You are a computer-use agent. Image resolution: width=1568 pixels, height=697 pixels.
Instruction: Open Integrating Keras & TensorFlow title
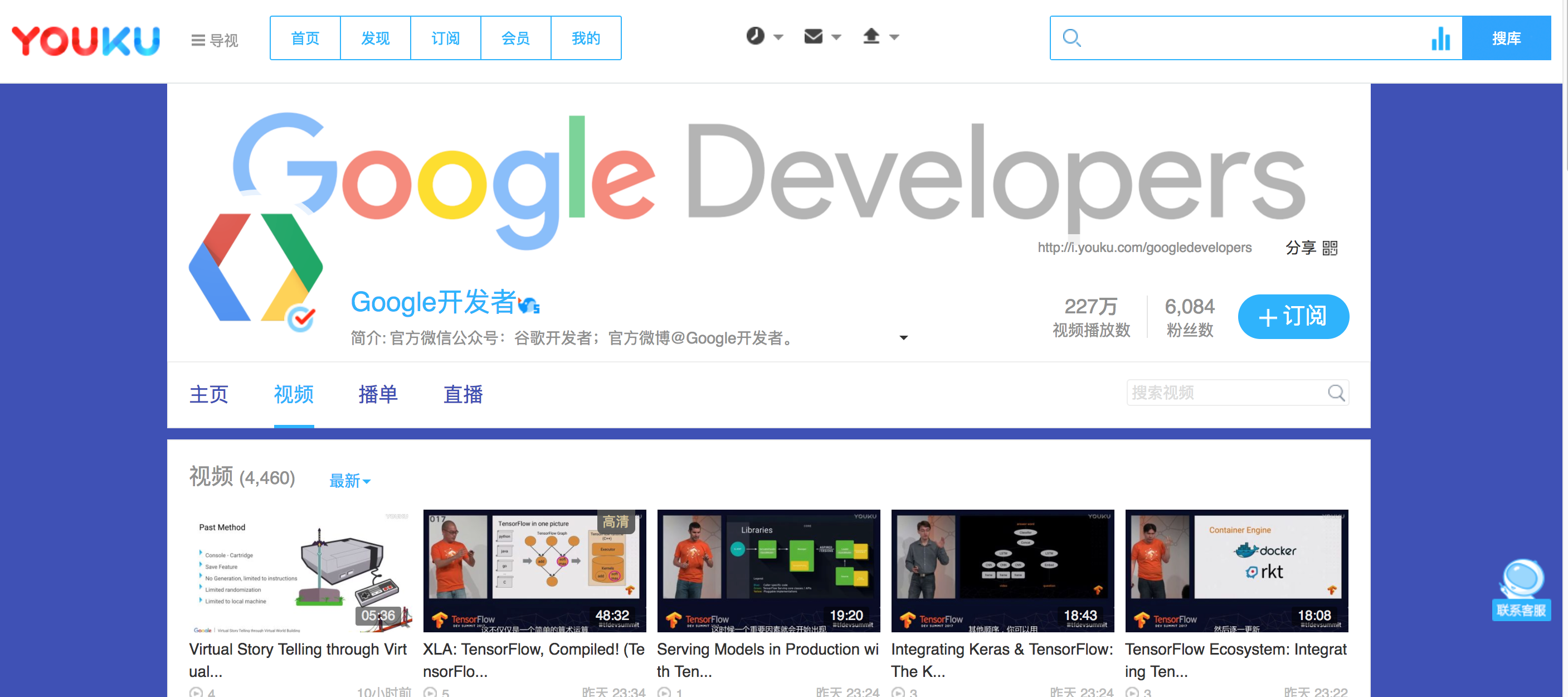(x=1002, y=660)
